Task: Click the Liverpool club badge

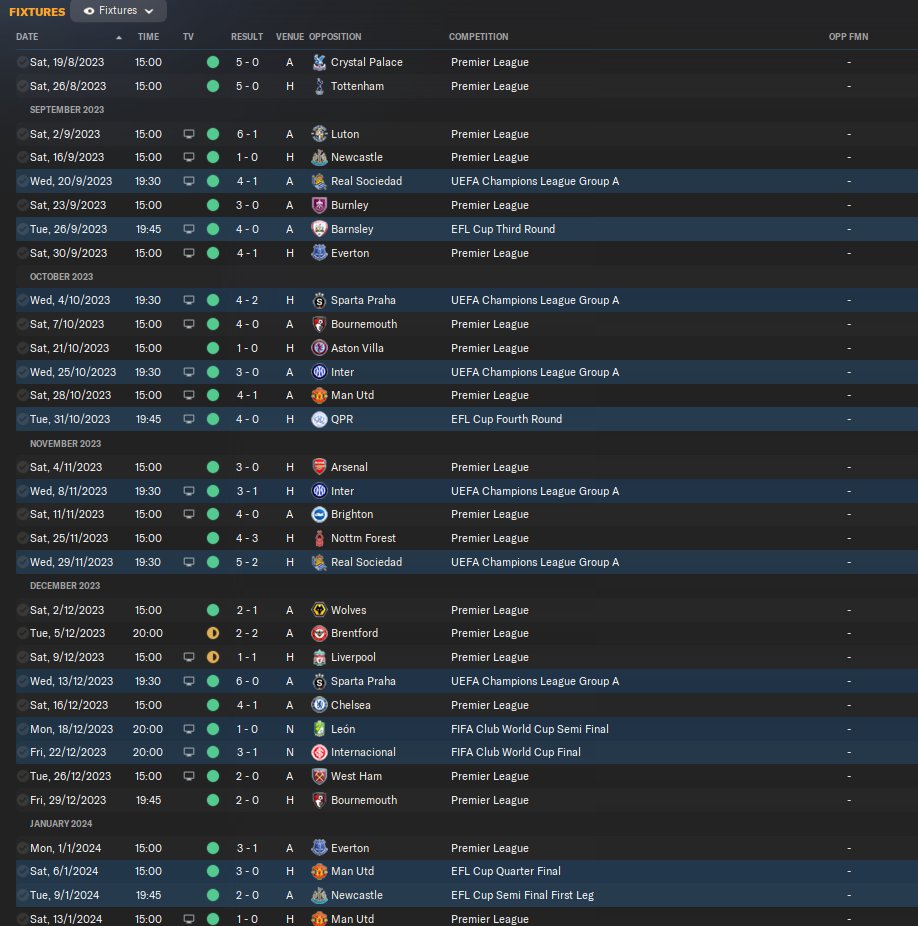Action: click(x=319, y=657)
